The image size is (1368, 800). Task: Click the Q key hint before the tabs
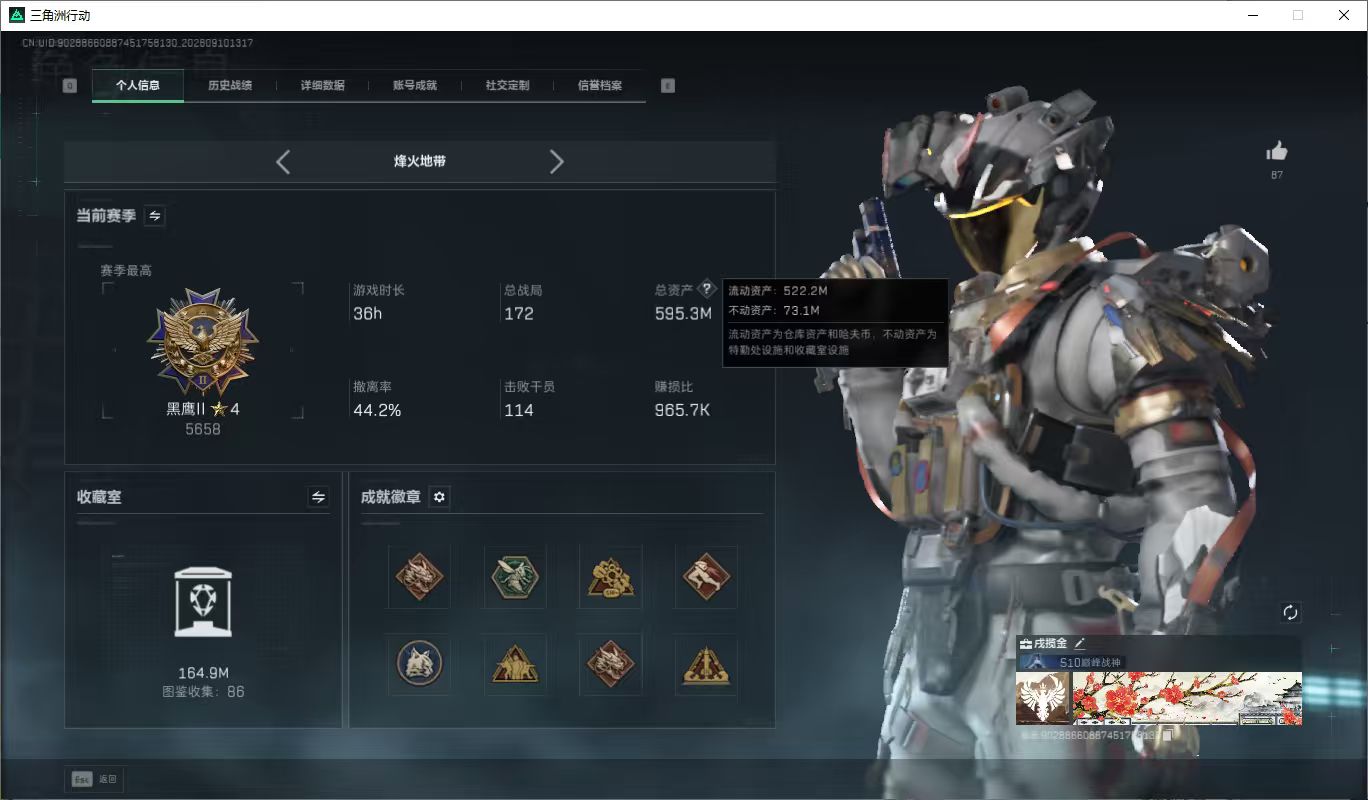click(x=69, y=86)
